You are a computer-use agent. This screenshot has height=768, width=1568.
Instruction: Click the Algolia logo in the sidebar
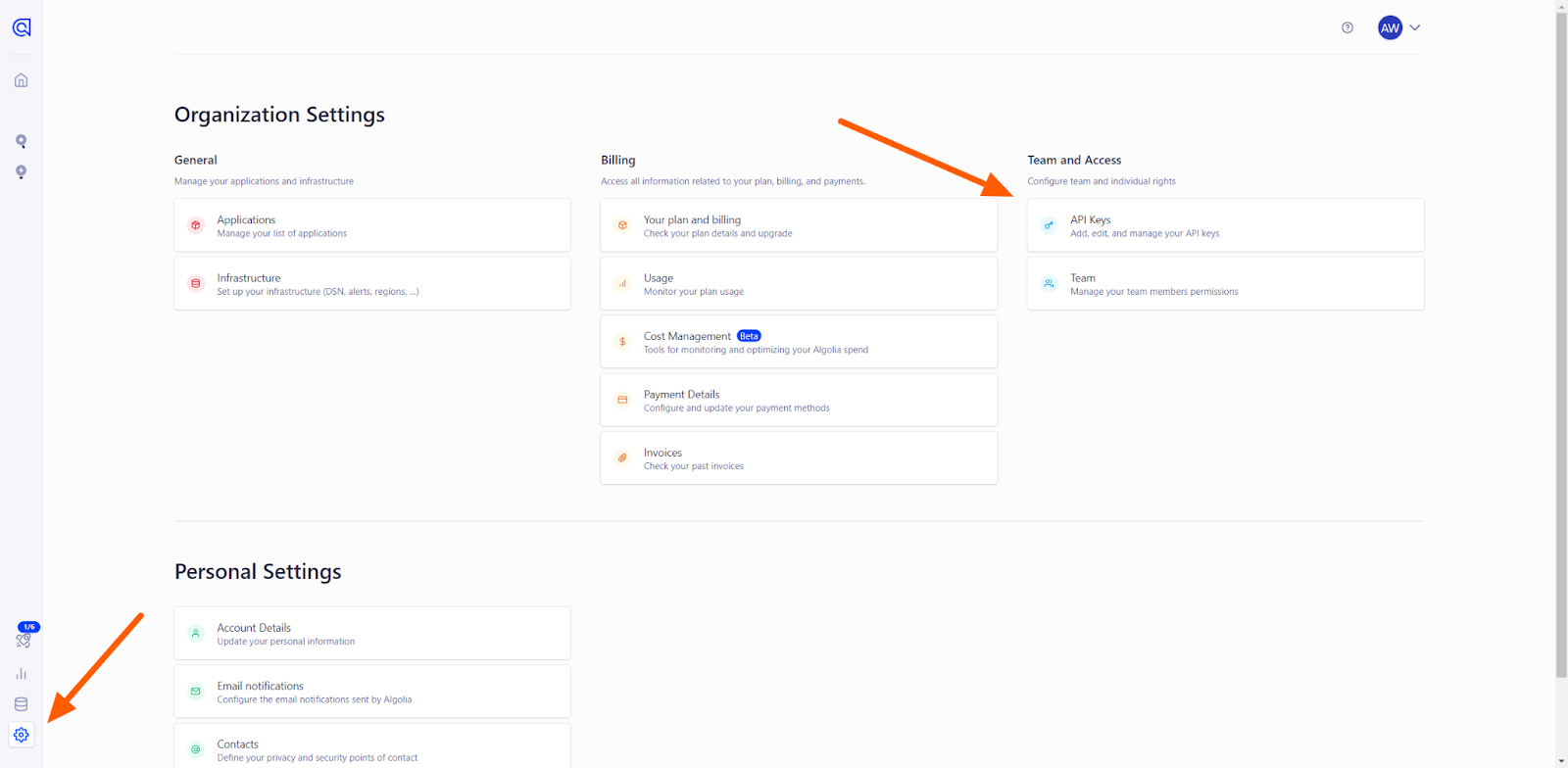click(x=22, y=27)
